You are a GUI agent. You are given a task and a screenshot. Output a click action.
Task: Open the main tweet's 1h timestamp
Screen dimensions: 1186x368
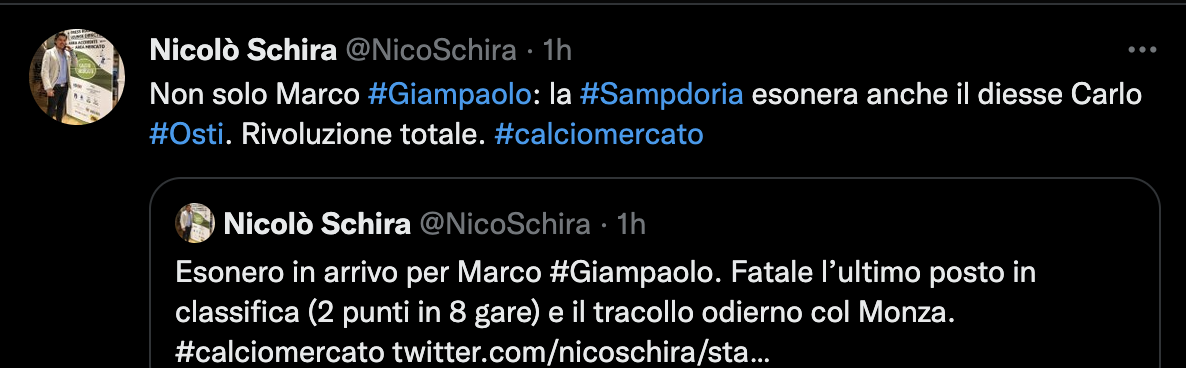(x=557, y=51)
